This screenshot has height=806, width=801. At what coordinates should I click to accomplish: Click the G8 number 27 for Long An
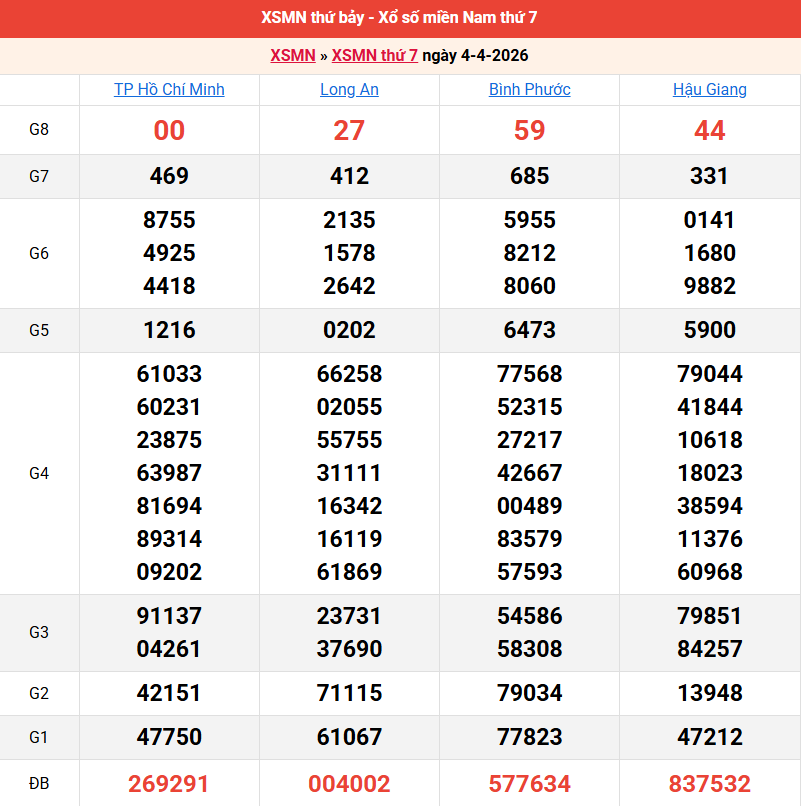[x=349, y=130]
